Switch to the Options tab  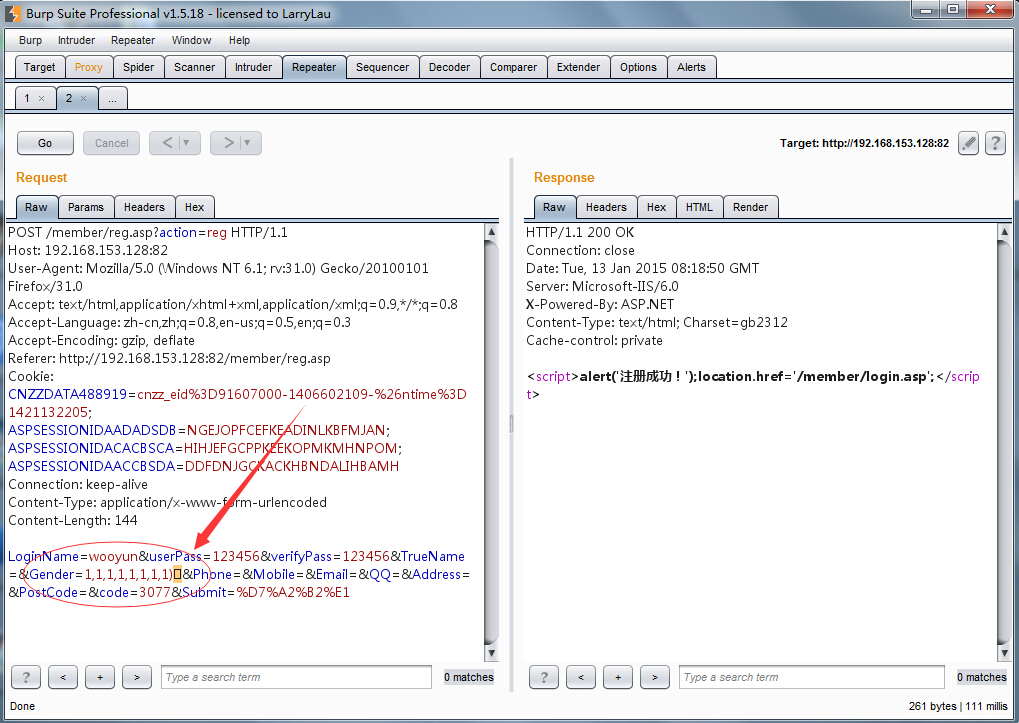point(638,67)
